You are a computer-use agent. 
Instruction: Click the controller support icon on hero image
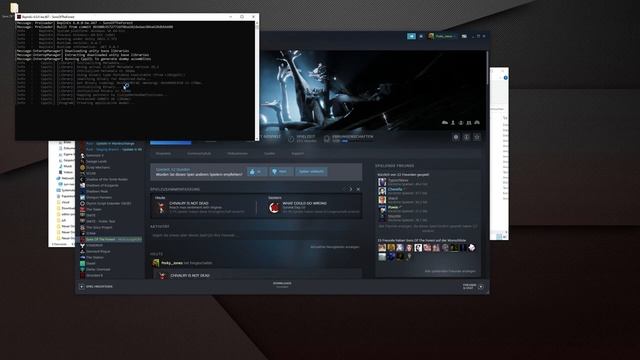click(477, 122)
